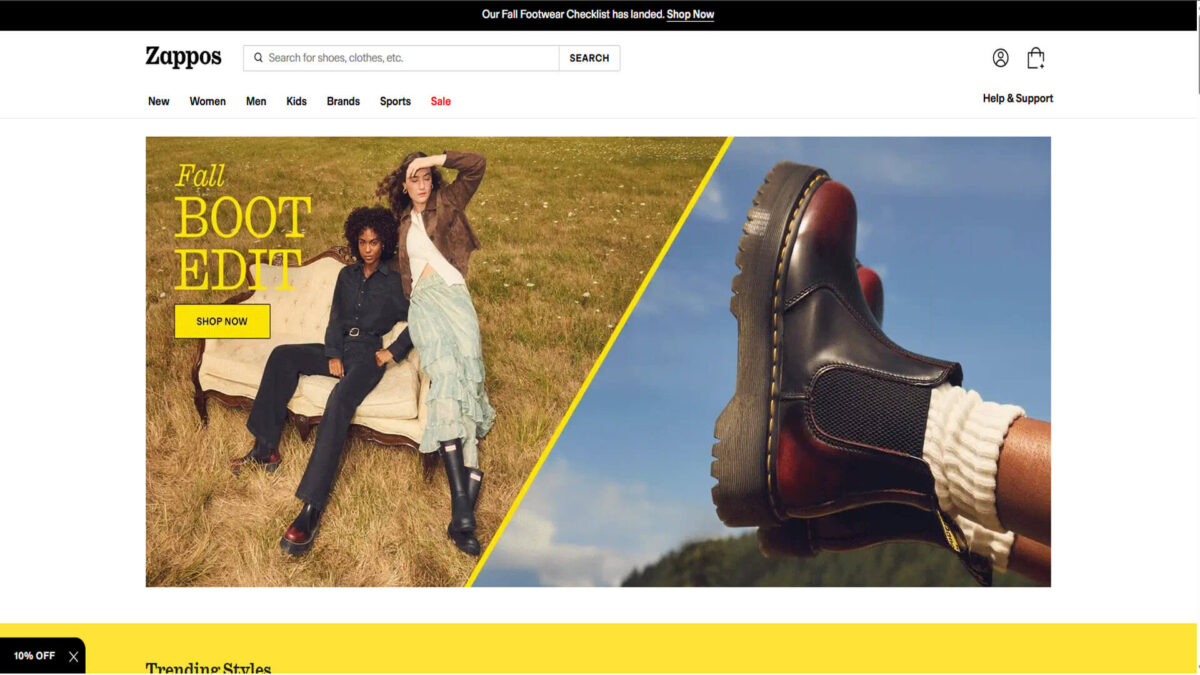Viewport: 1200px width, 675px height.
Task: Open the Women navigation menu
Action: click(208, 101)
